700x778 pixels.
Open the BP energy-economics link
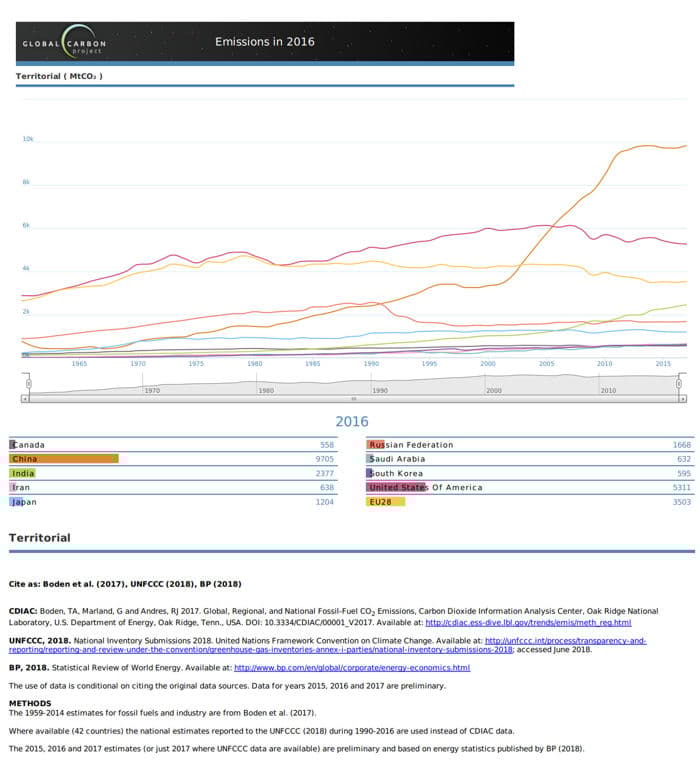coord(351,667)
